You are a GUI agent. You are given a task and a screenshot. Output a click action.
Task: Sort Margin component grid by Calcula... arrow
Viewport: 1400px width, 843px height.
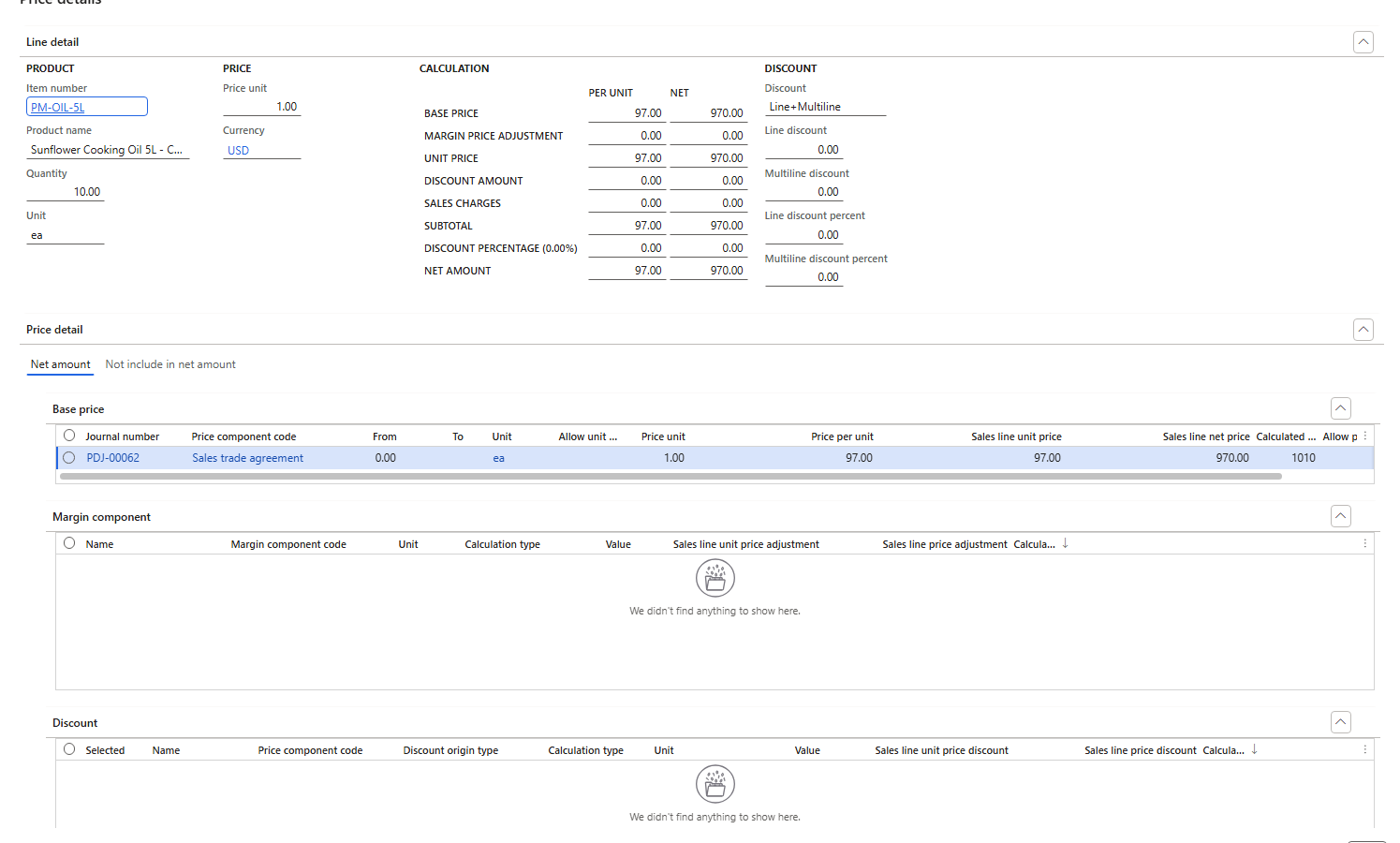click(1066, 543)
